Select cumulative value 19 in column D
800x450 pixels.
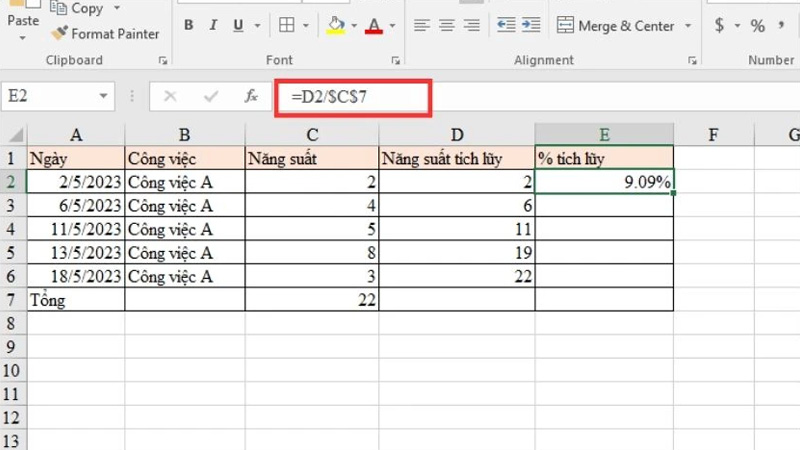point(457,253)
